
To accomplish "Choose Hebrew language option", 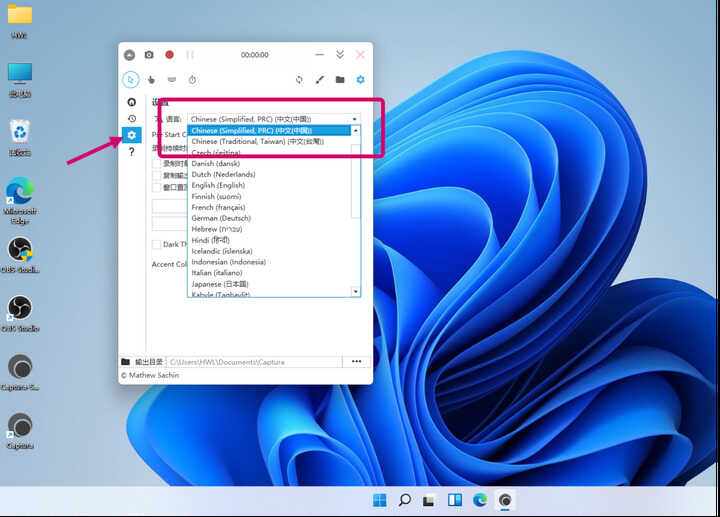I will (x=269, y=229).
